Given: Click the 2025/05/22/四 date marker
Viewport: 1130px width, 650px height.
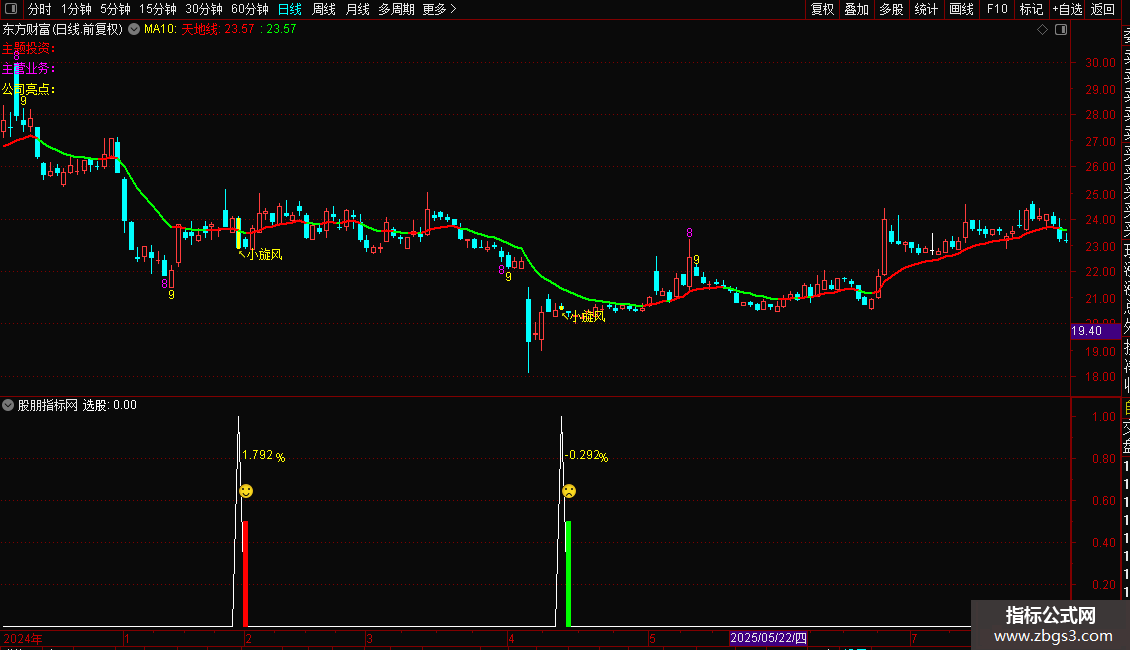Looking at the screenshot, I should point(768,638).
